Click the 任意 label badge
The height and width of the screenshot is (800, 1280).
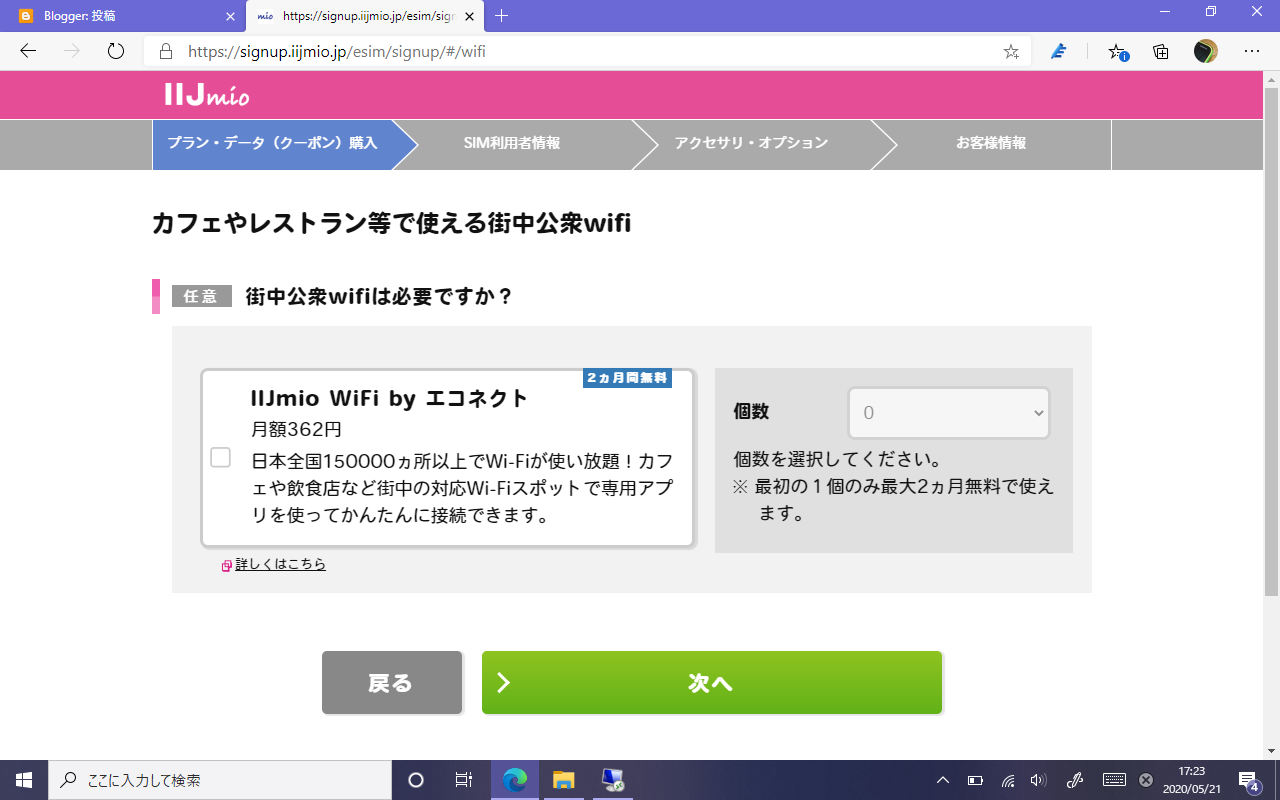point(201,296)
